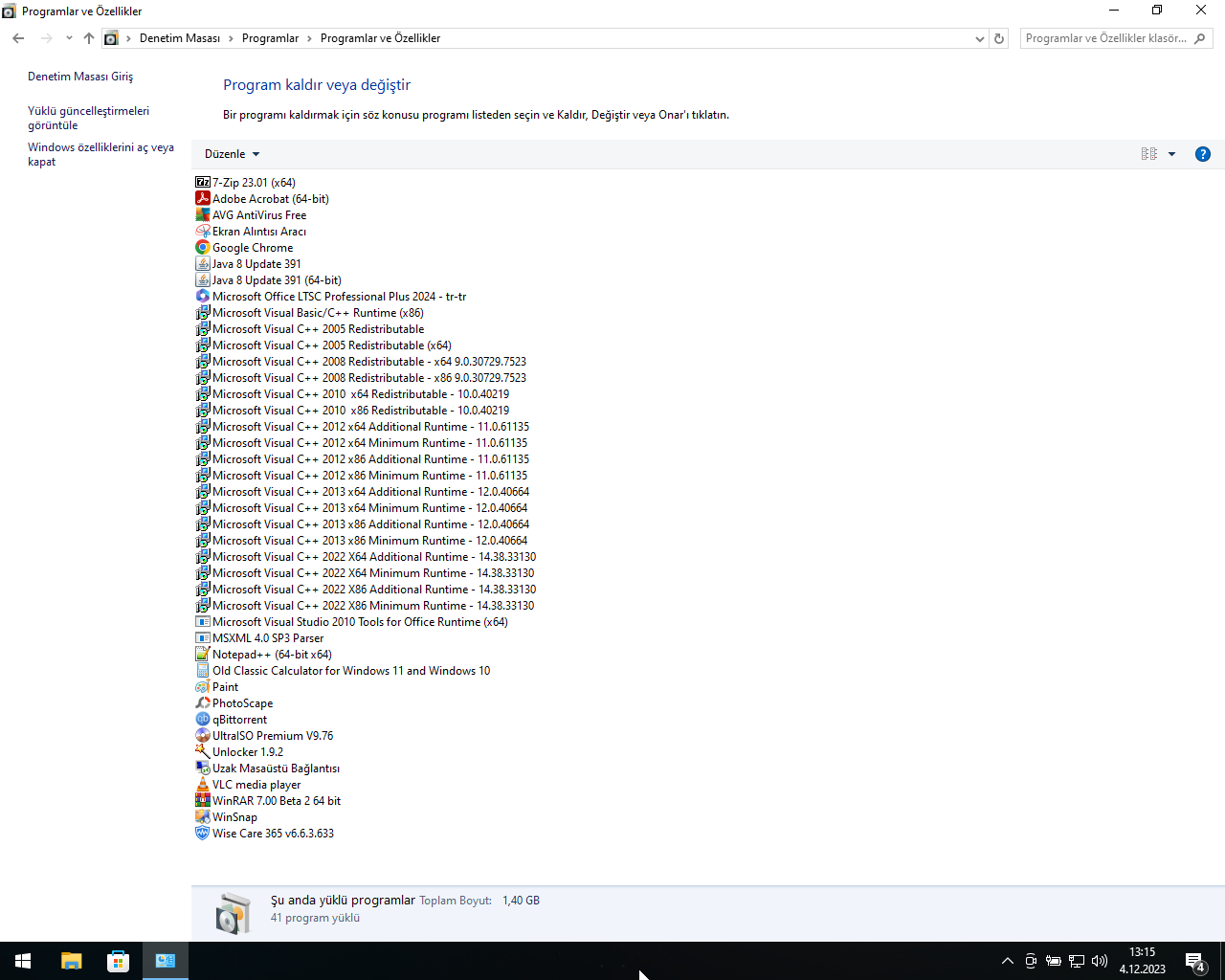Click the 7-Zip 23.01 program icon

point(203,182)
